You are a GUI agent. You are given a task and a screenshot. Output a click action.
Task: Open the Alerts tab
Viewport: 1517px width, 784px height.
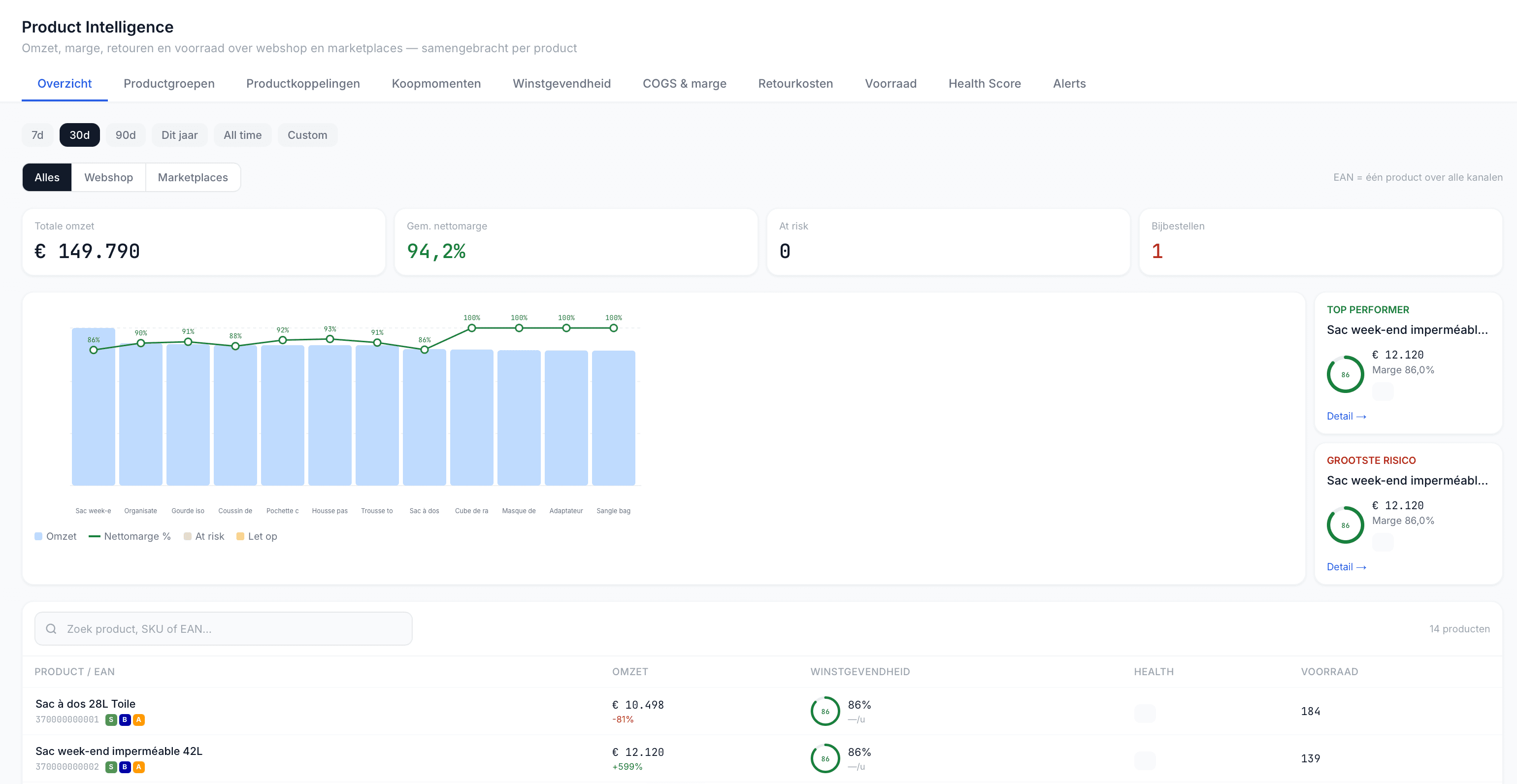pyautogui.click(x=1069, y=84)
